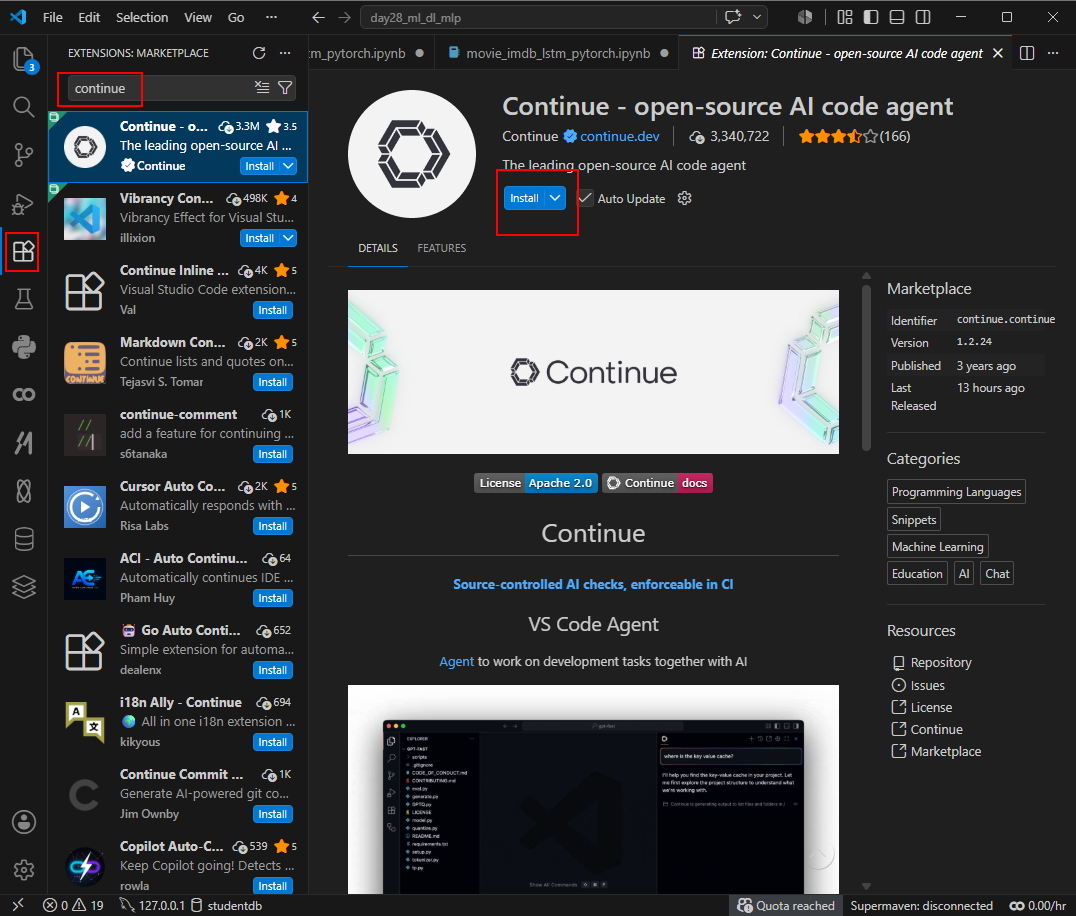Open the Explorer view in activity bar

point(23,59)
